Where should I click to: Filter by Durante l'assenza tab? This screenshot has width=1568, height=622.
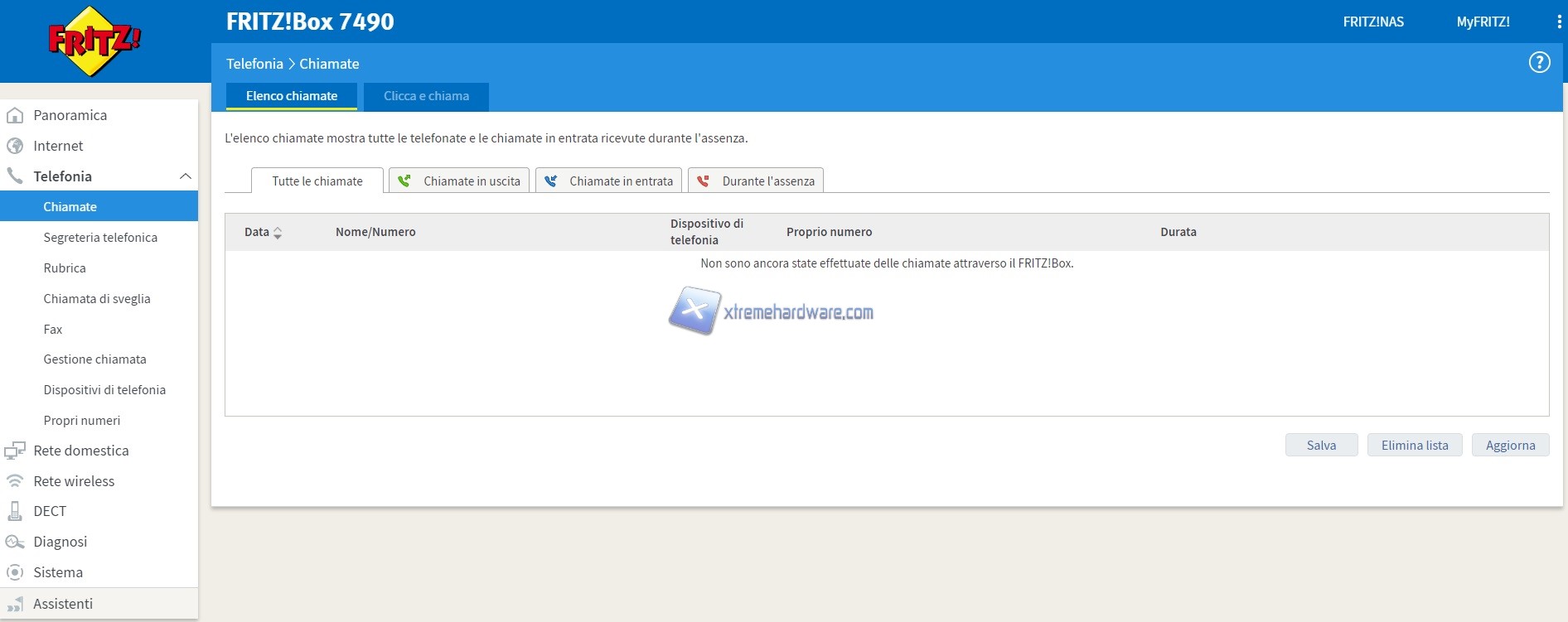pos(756,181)
